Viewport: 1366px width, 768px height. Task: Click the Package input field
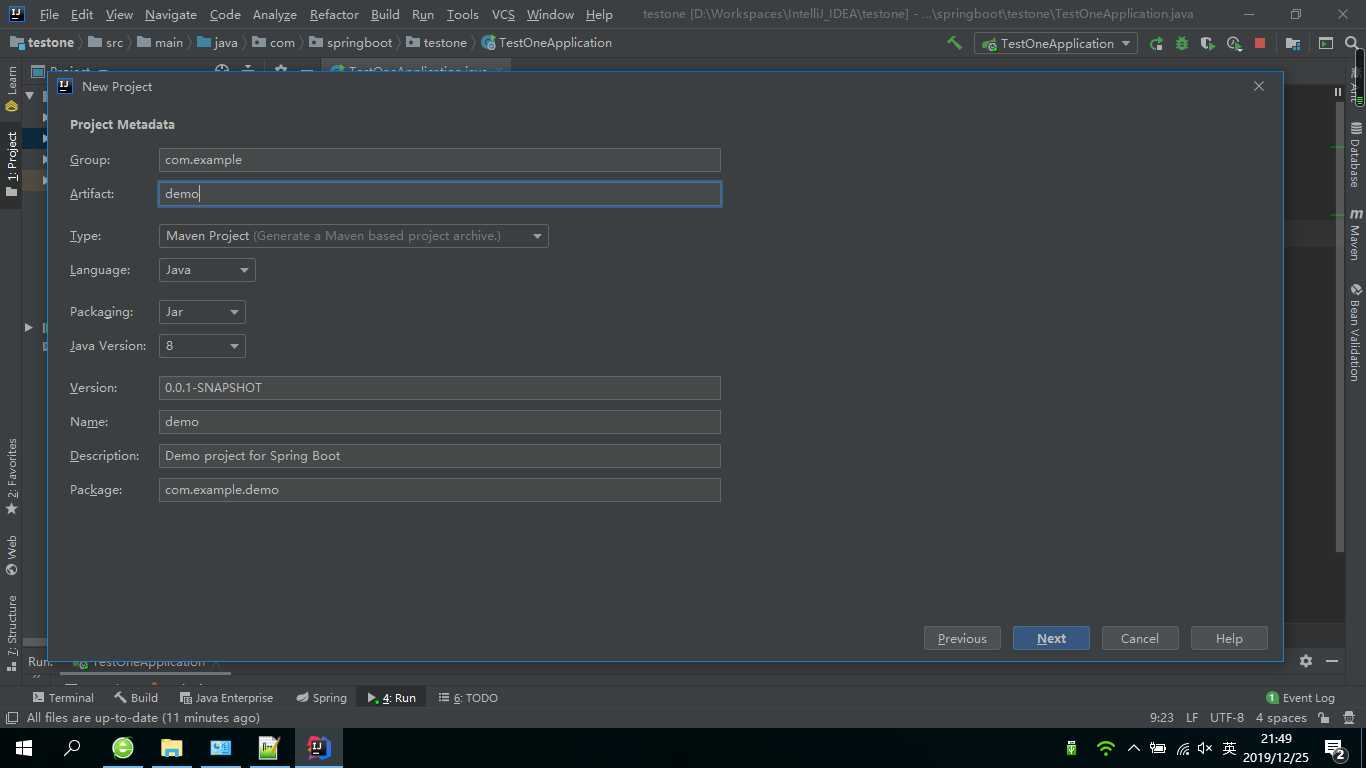439,490
